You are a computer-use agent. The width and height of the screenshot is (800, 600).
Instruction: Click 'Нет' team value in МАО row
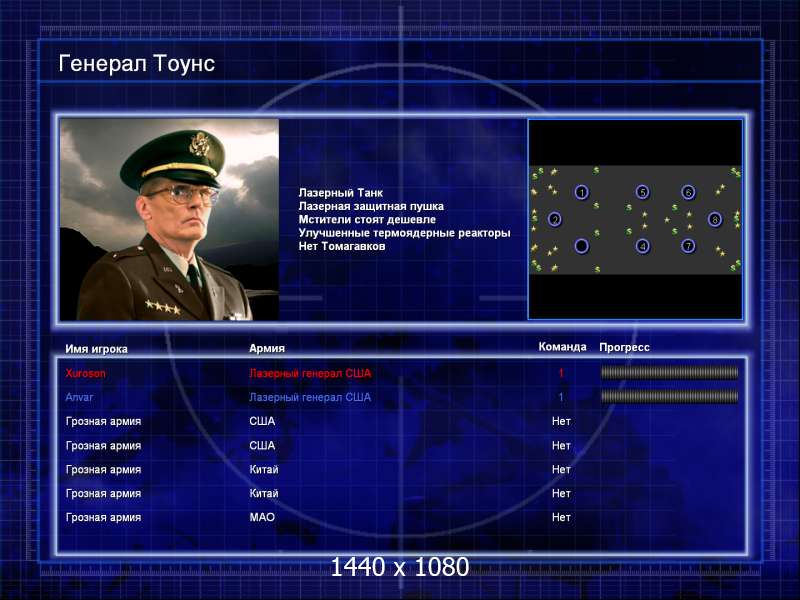[561, 517]
